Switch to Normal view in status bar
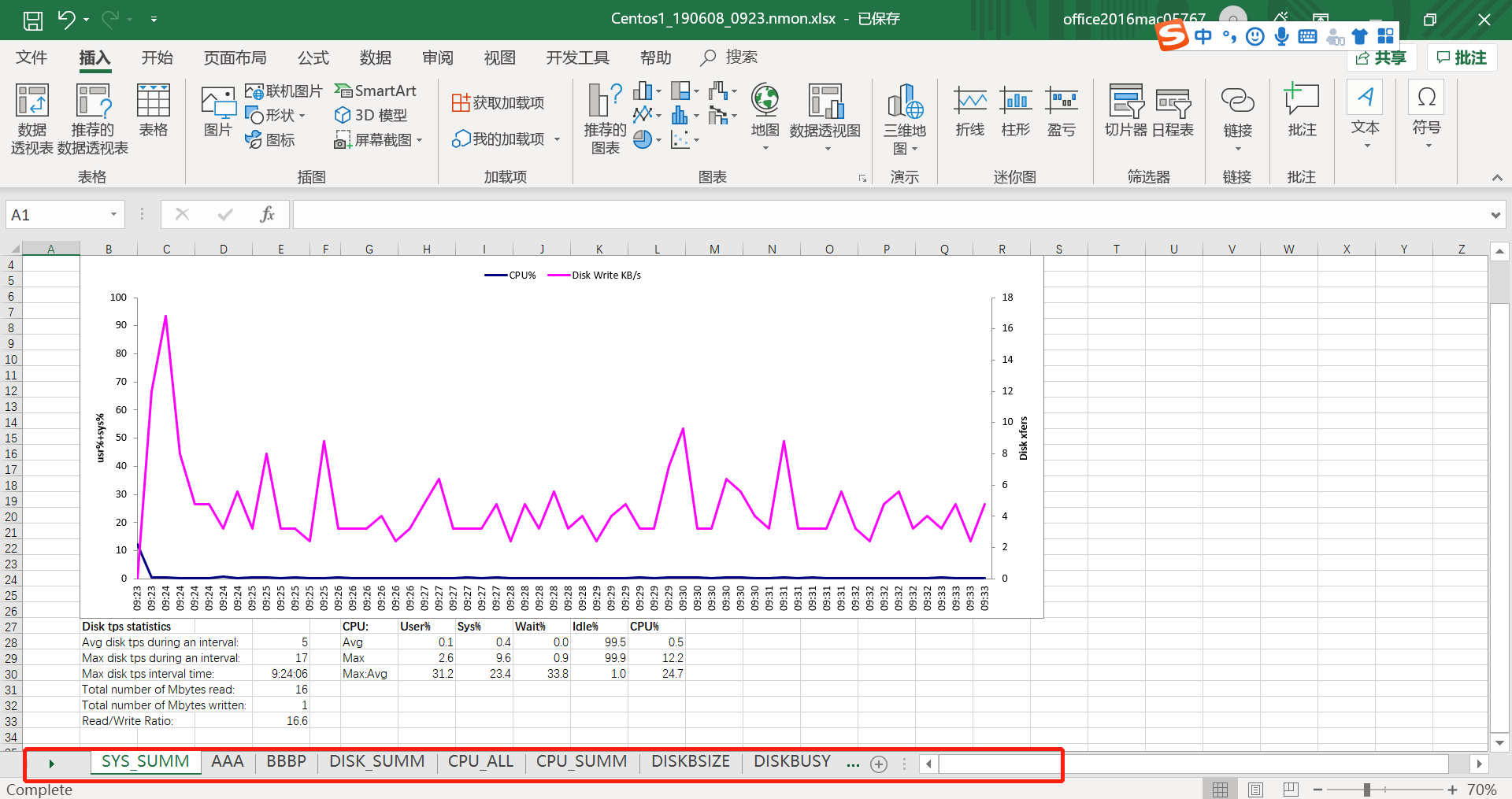 tap(1220, 790)
